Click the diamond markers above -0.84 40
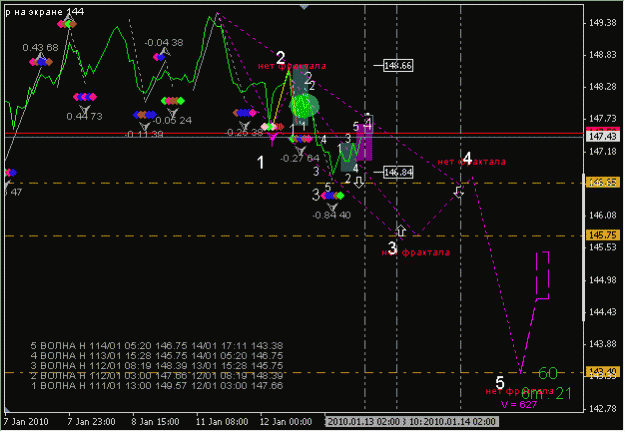625x432 pixels. click(332, 196)
